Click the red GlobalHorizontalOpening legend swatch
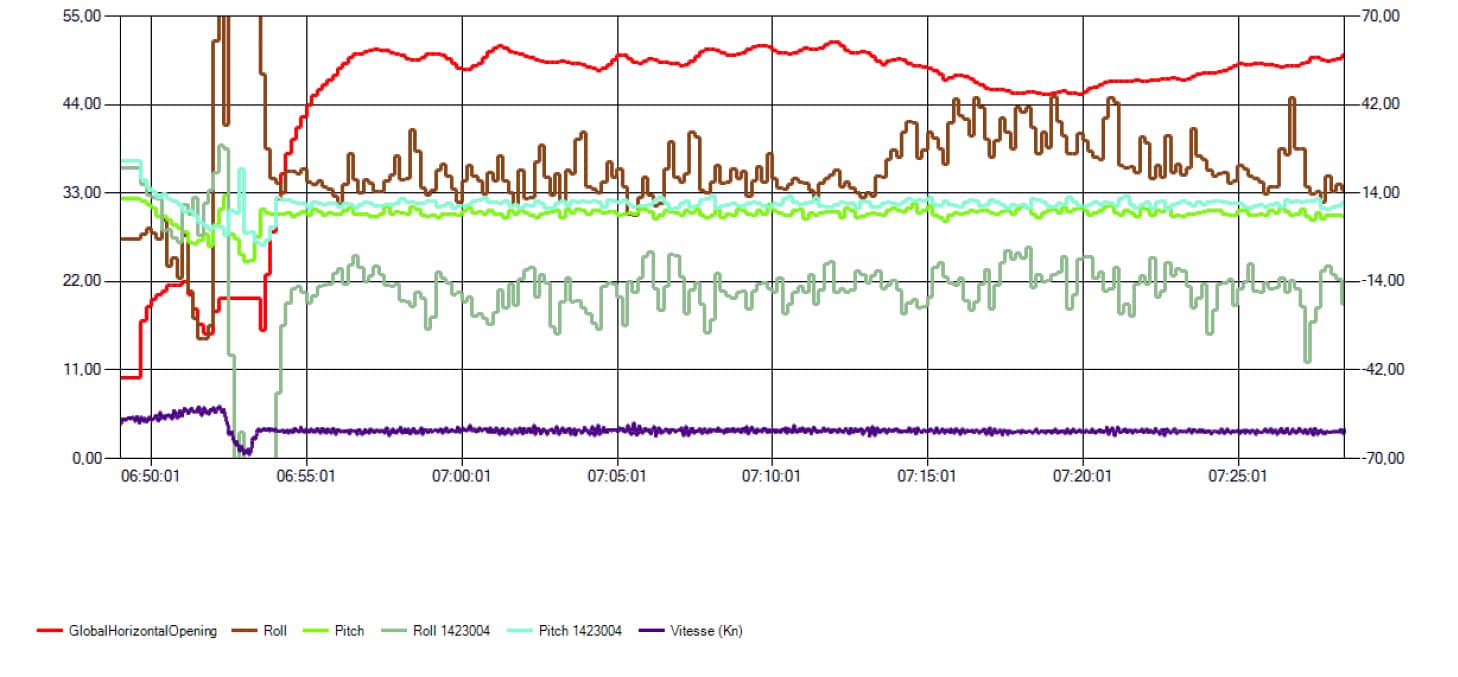This screenshot has width=1458, height=677. point(50,631)
